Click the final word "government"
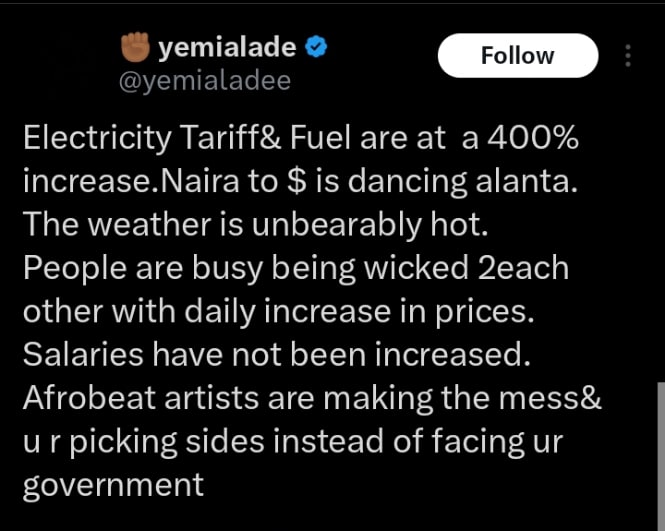 click(113, 484)
